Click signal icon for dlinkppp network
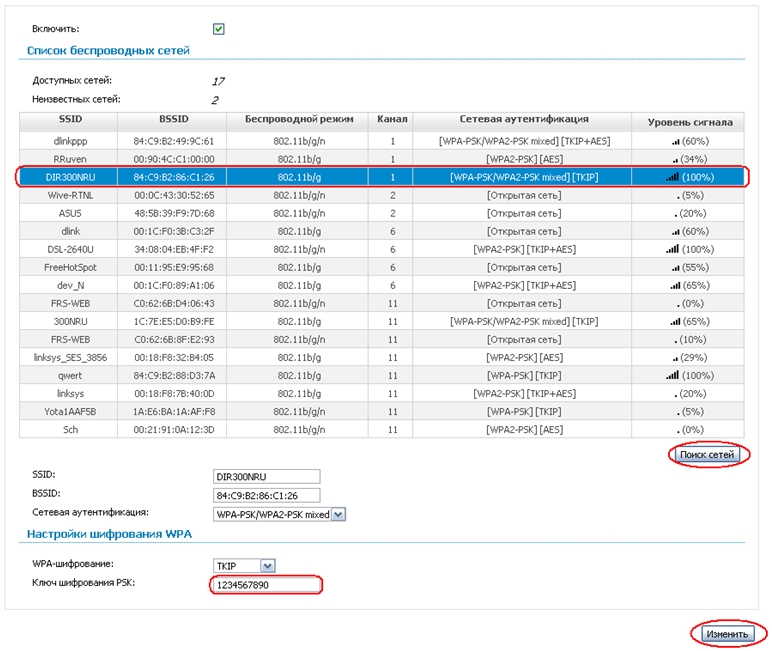This screenshot has height=651, width=772. click(675, 141)
